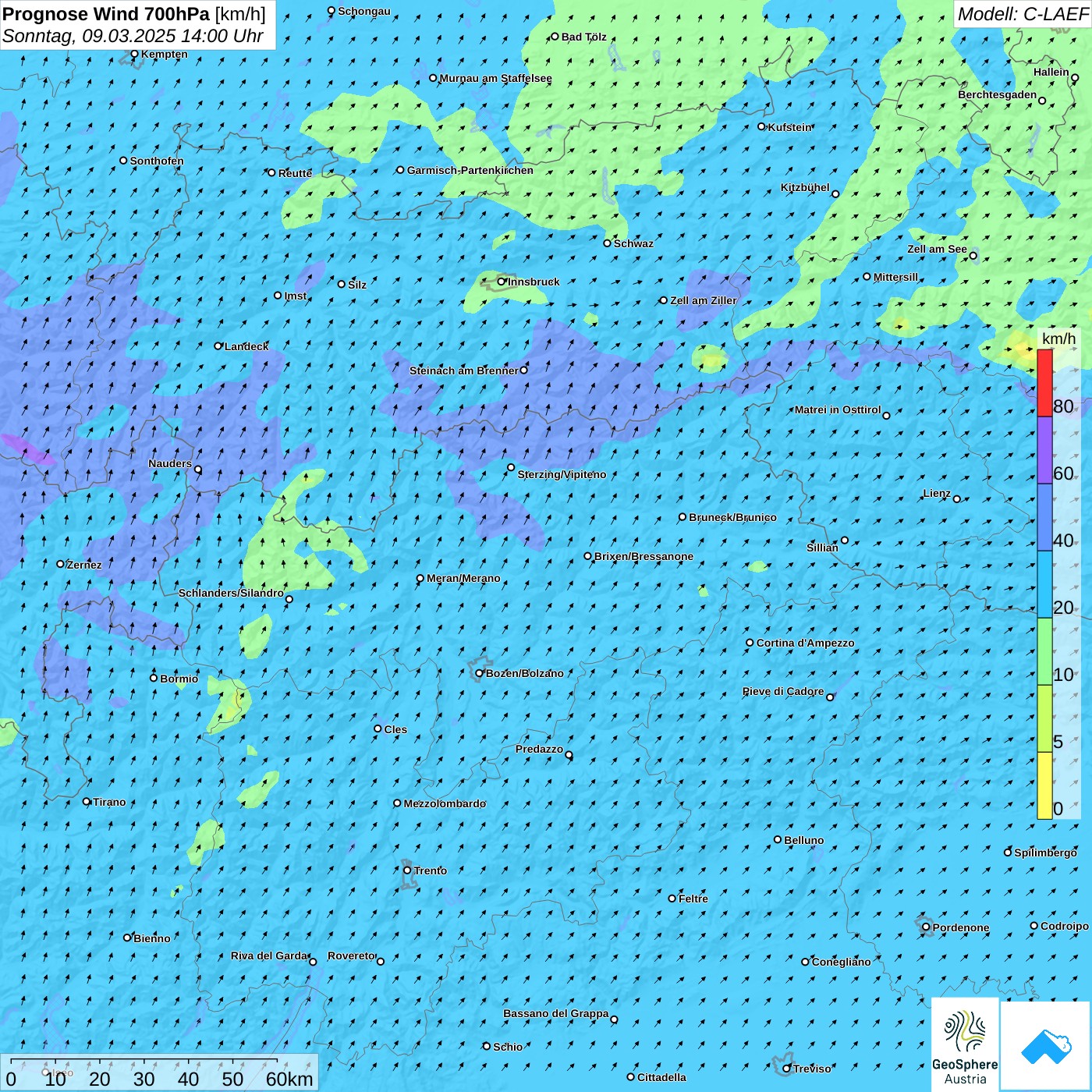Image resolution: width=1092 pixels, height=1092 pixels.
Task: Select the Sterzing/Vipiteno label
Action: coord(562,474)
